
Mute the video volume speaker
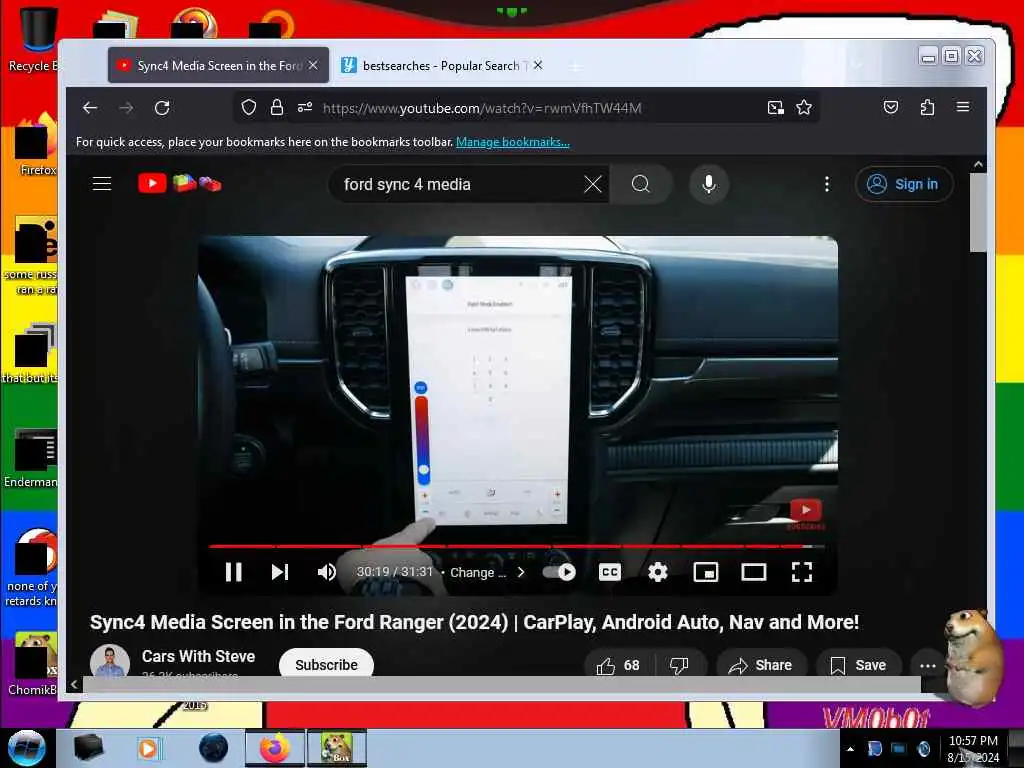[x=327, y=572]
